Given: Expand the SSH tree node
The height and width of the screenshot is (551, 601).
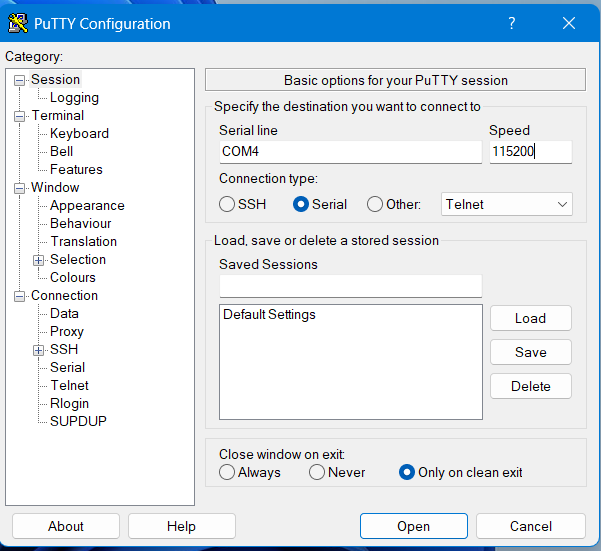Looking at the screenshot, I should click(x=38, y=350).
